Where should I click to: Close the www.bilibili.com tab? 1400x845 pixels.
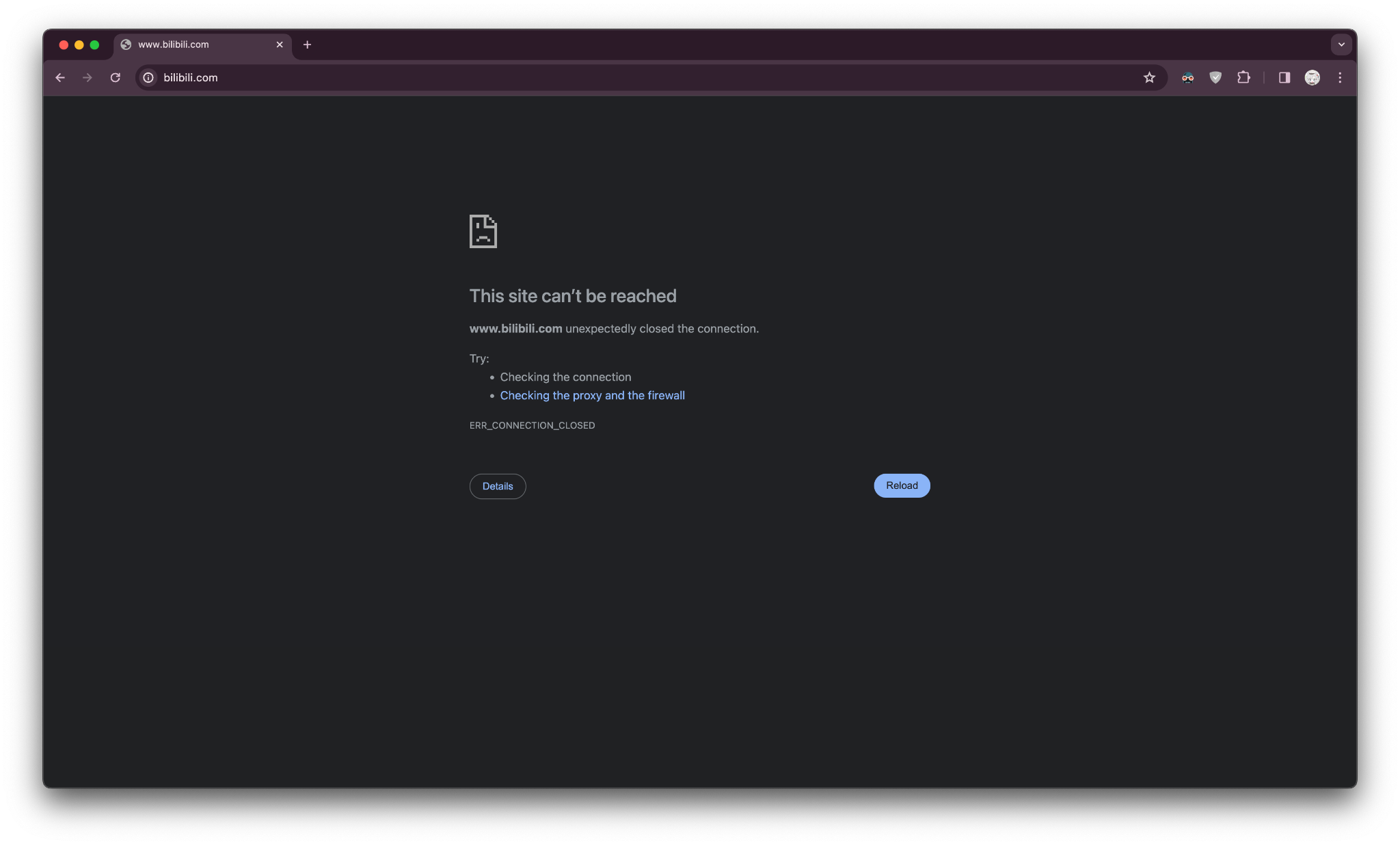click(280, 44)
